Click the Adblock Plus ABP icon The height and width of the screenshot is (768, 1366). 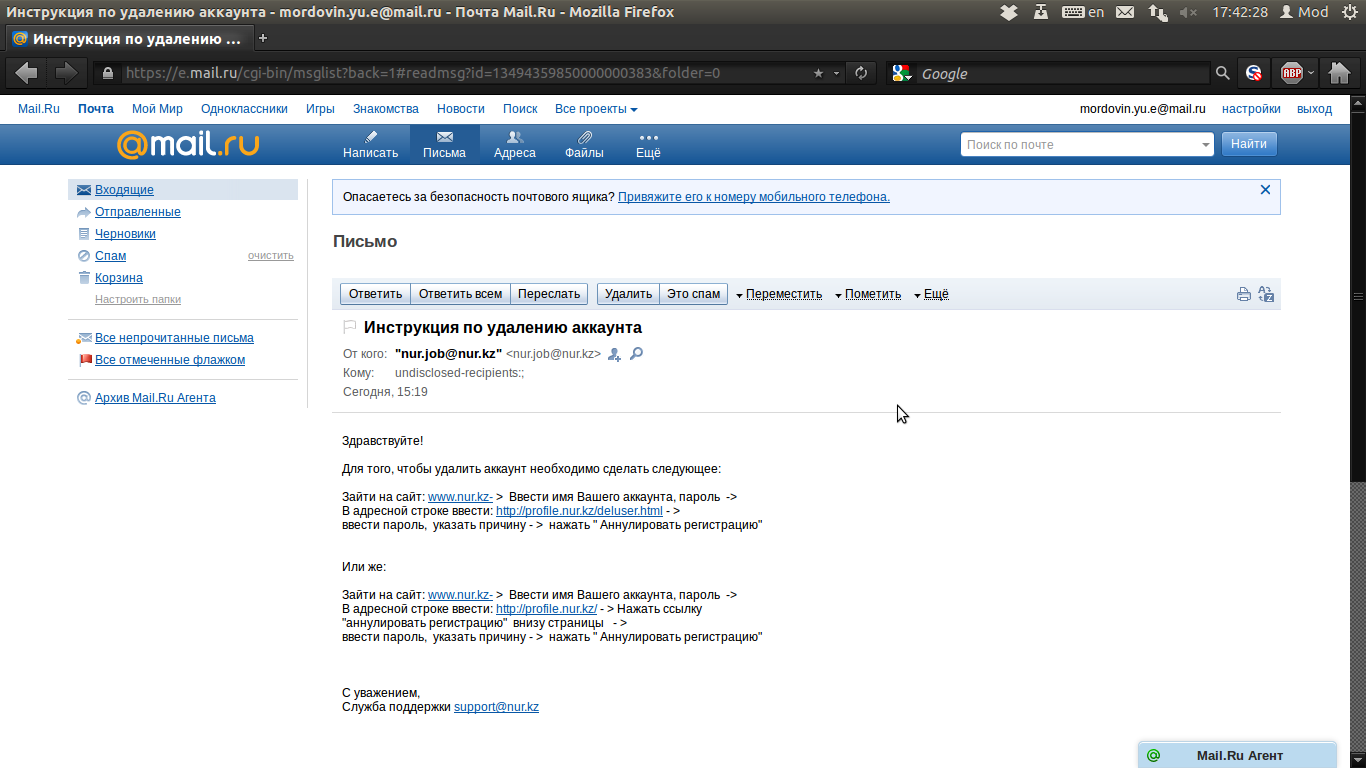point(1292,73)
